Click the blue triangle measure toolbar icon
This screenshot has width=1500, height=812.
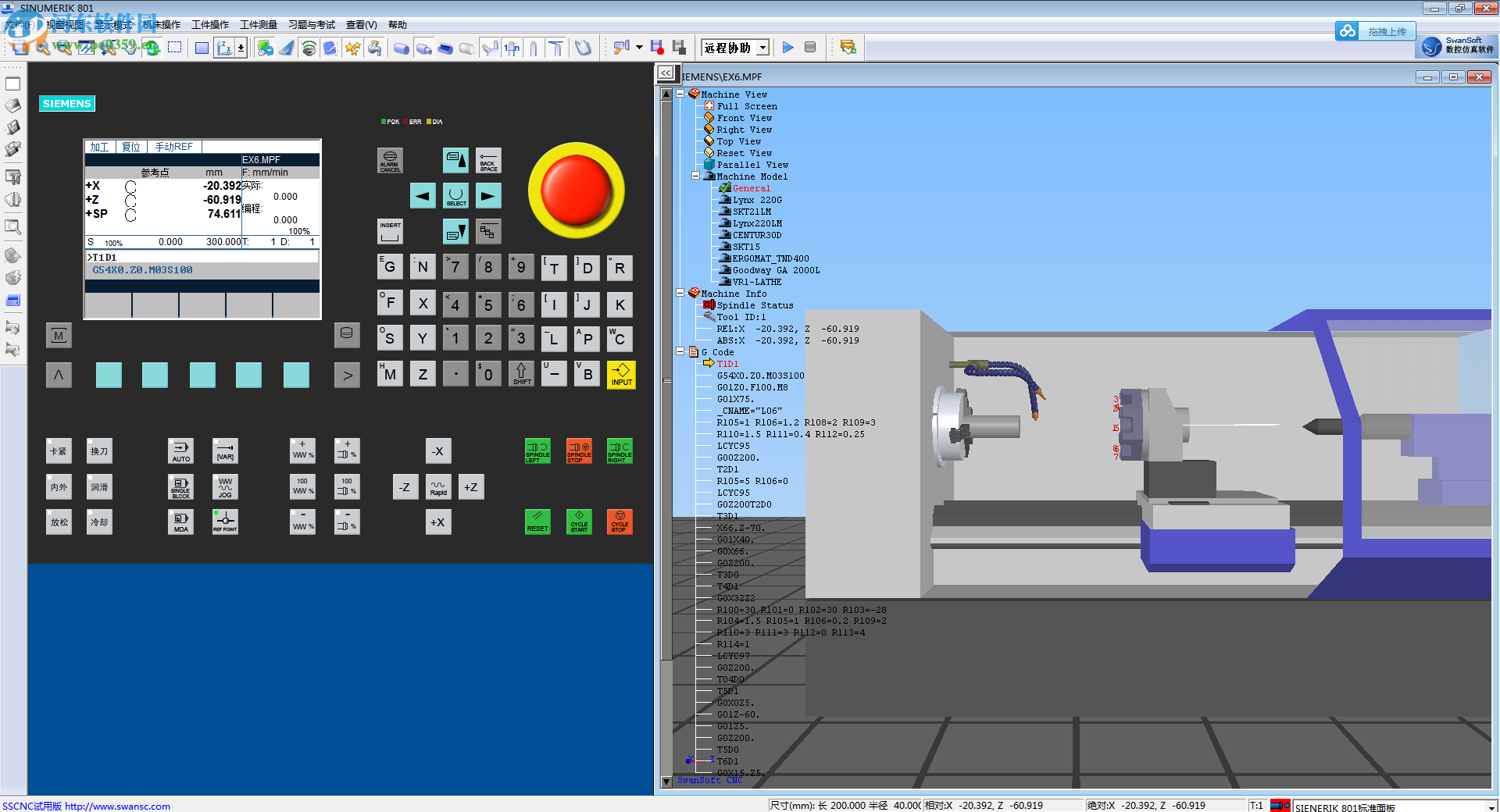[x=287, y=48]
